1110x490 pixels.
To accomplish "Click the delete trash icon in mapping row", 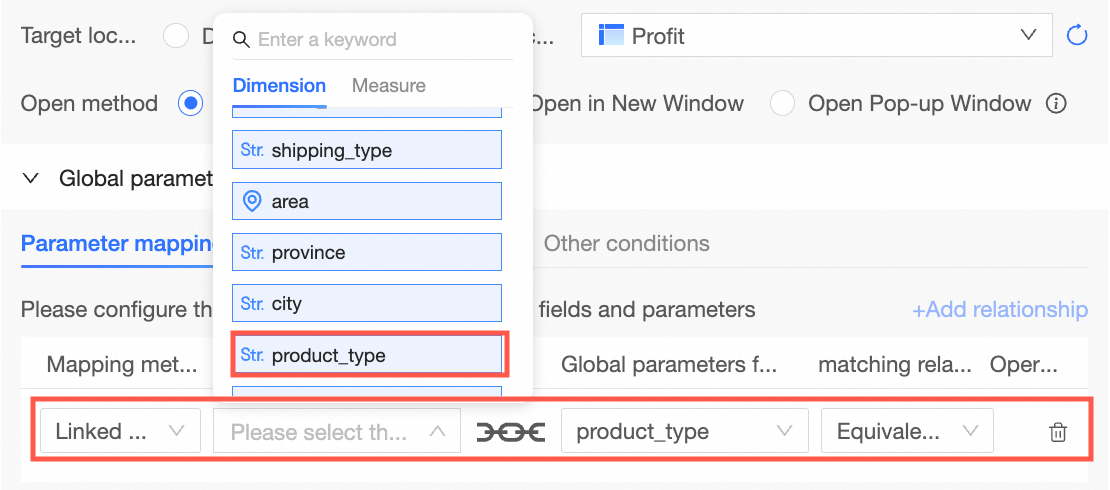I will [x=1057, y=432].
